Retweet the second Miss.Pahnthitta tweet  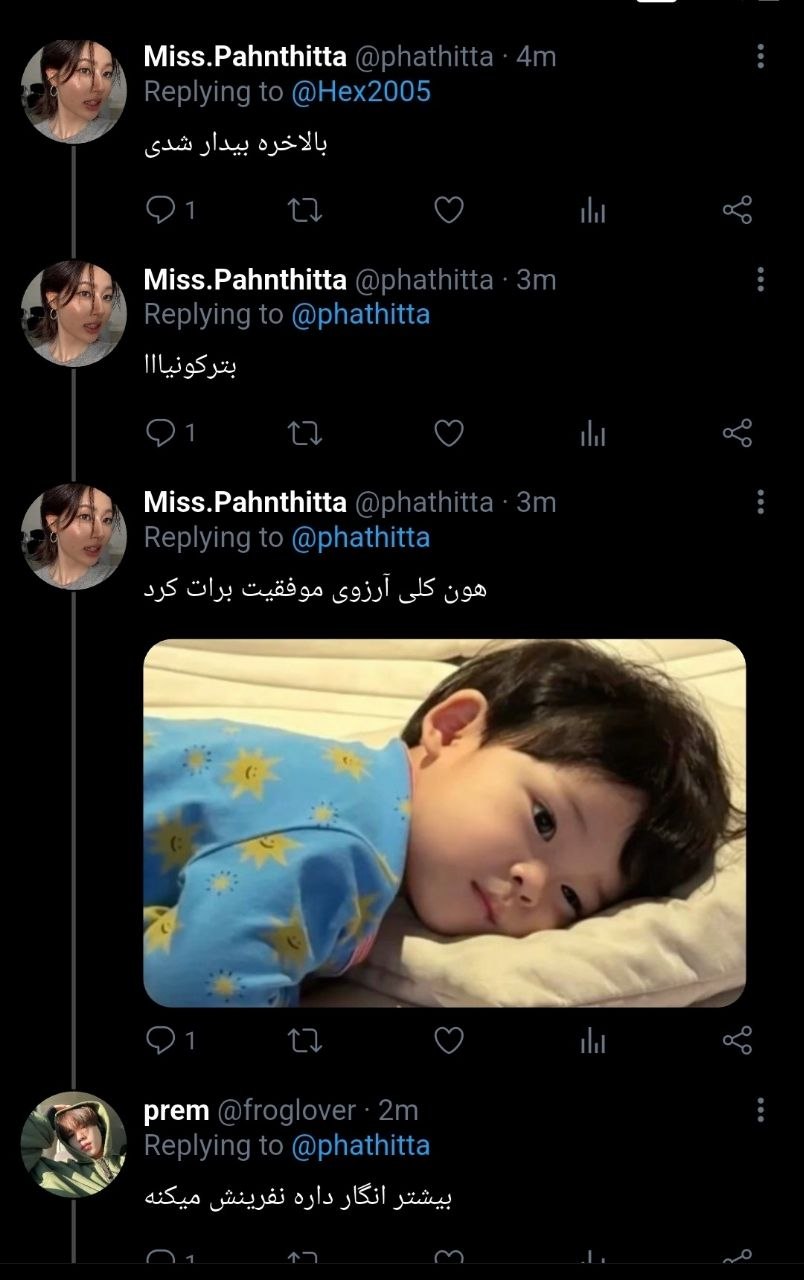click(304, 433)
